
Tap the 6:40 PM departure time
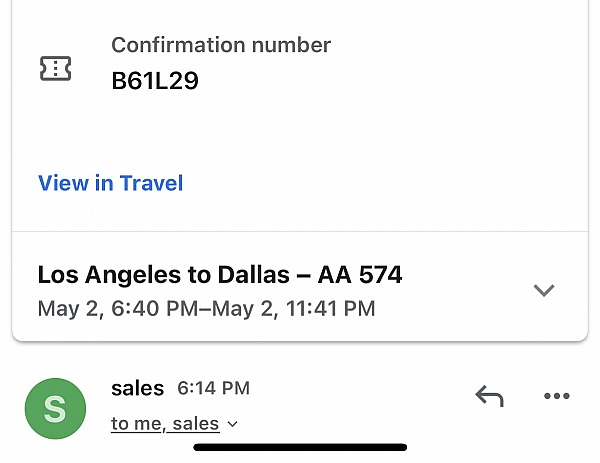(155, 308)
